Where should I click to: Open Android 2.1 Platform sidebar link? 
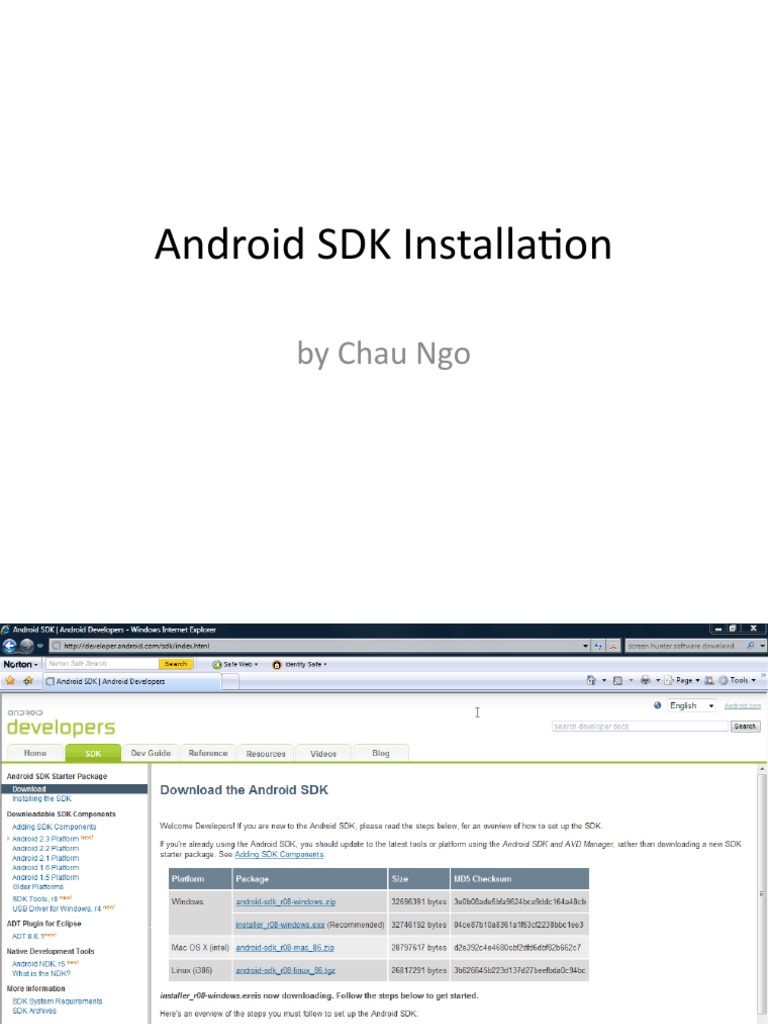click(x=45, y=858)
